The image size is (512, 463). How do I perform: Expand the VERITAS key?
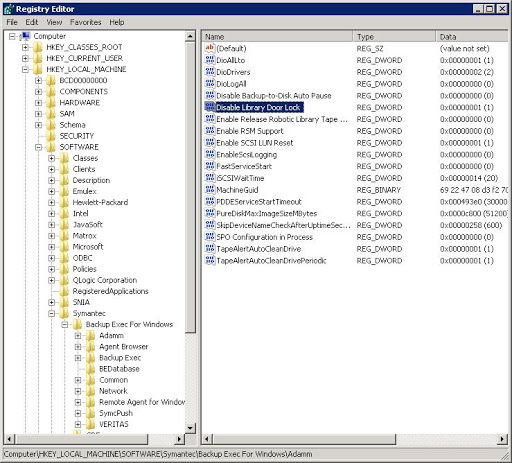pos(78,424)
